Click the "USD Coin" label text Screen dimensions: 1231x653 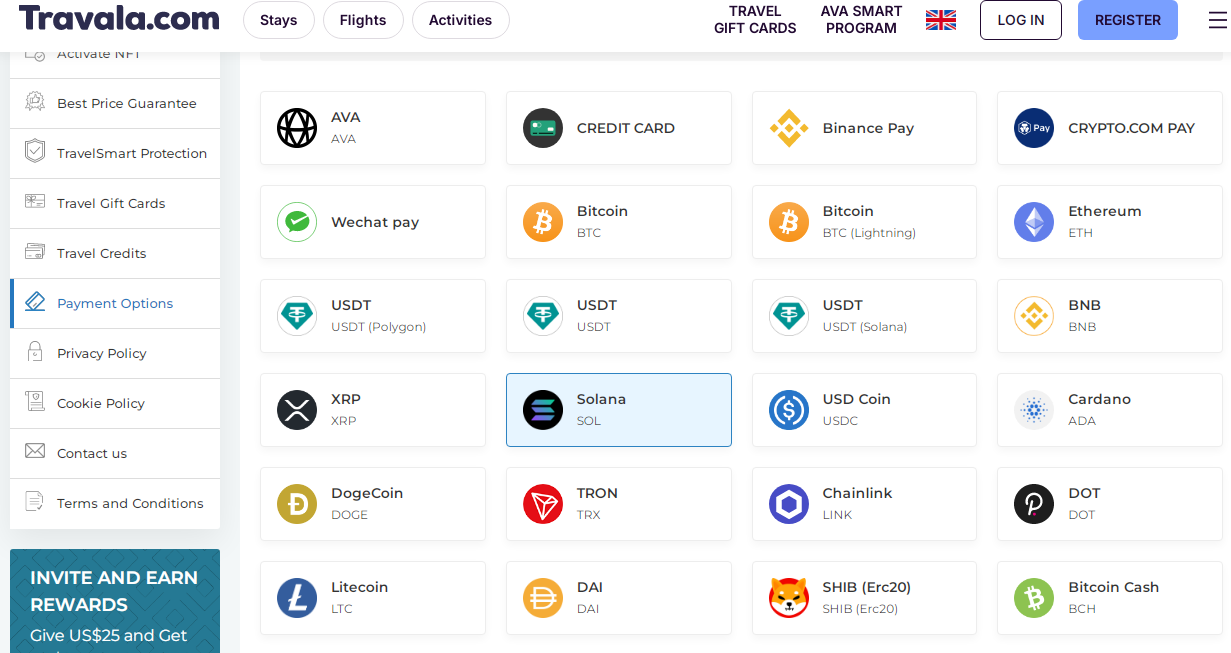857,399
